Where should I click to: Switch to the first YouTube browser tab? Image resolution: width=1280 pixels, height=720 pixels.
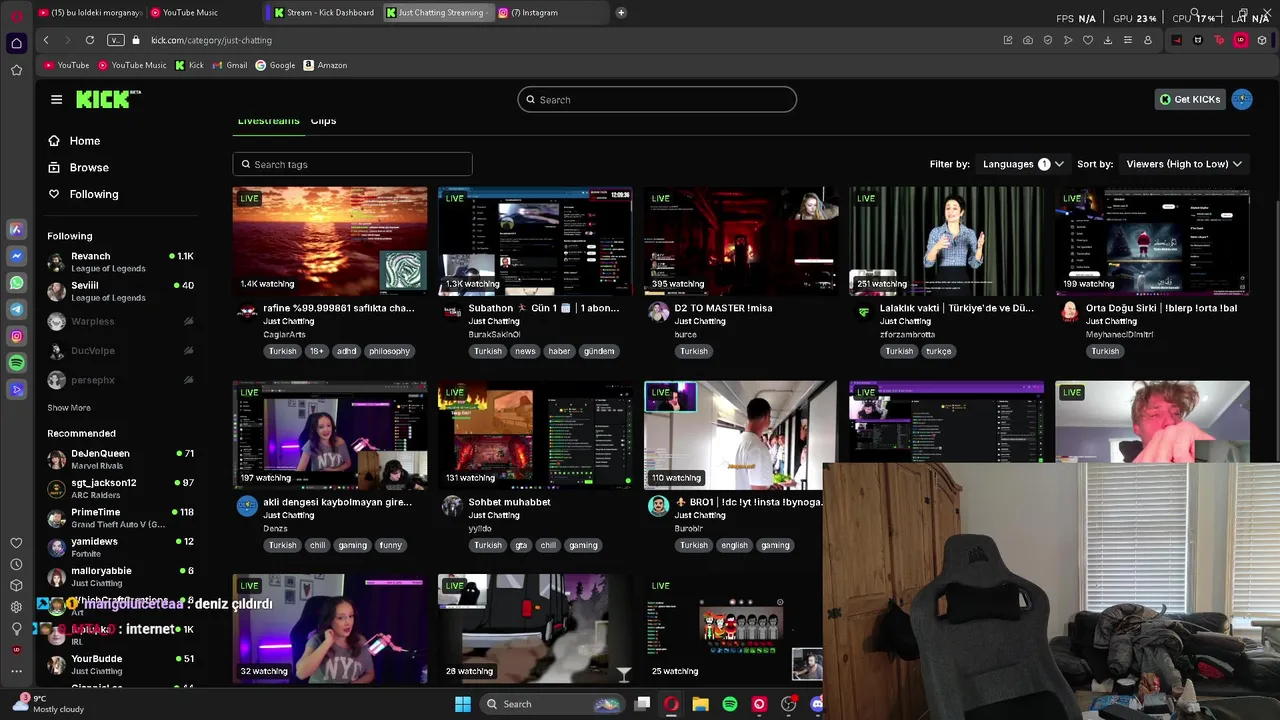(x=90, y=12)
